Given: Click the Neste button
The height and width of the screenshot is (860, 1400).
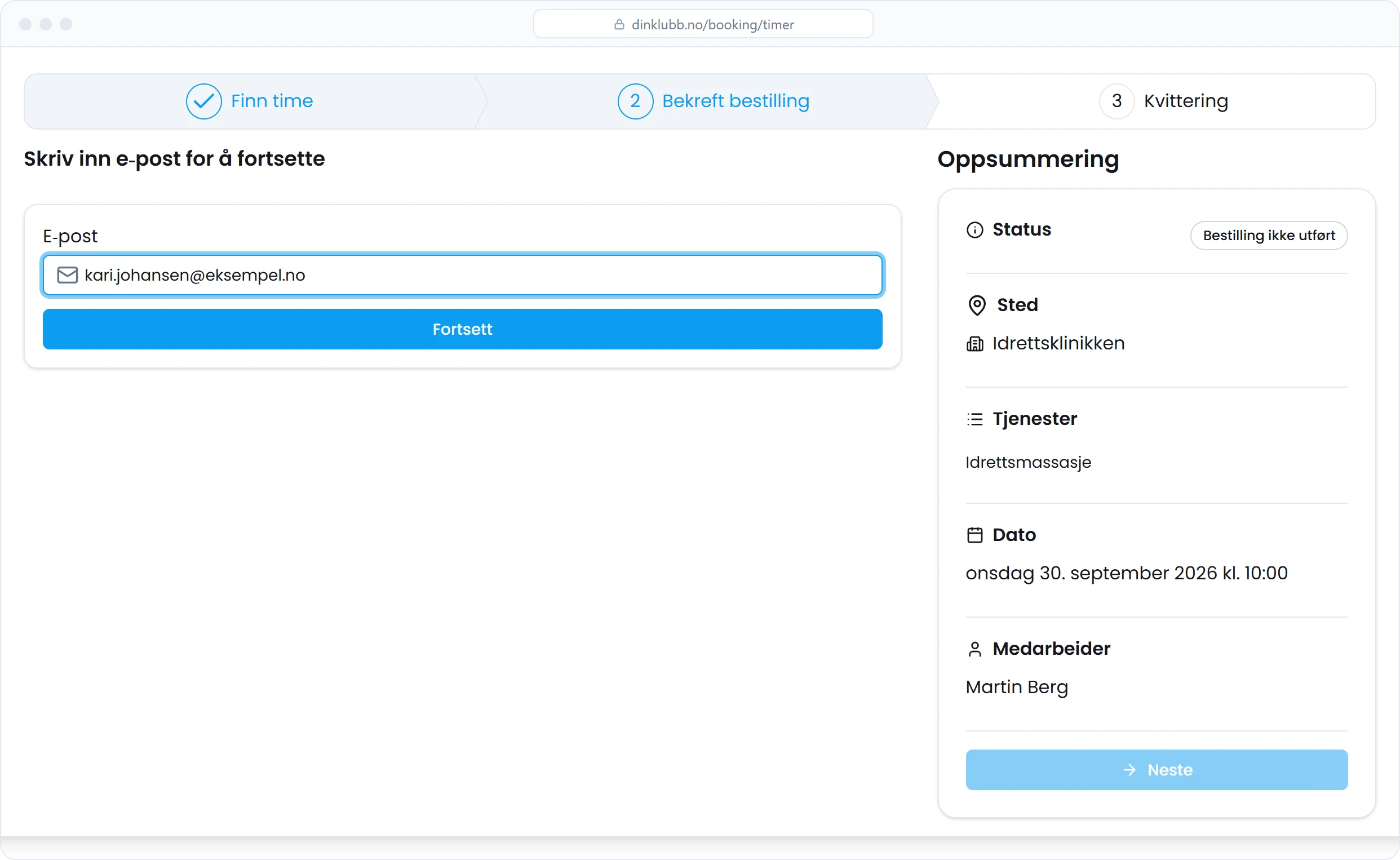Looking at the screenshot, I should [x=1157, y=770].
